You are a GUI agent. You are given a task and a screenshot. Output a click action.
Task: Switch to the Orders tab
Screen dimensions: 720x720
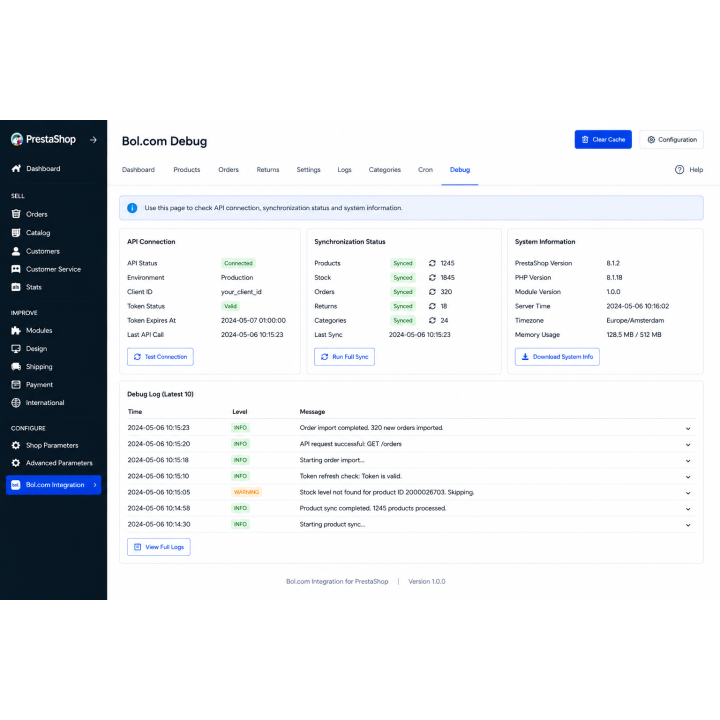(x=229, y=169)
